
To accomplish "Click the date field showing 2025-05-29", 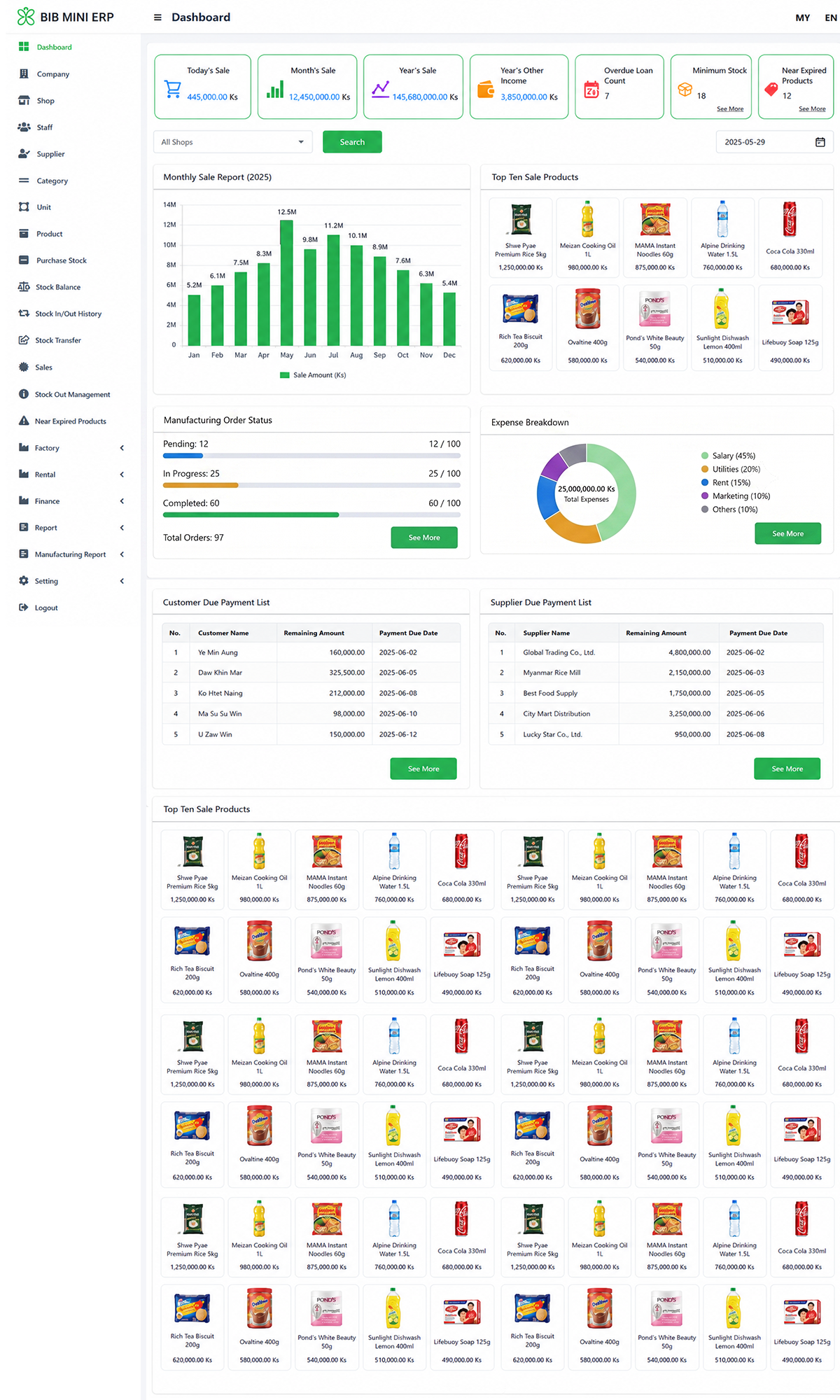I will tap(774, 142).
